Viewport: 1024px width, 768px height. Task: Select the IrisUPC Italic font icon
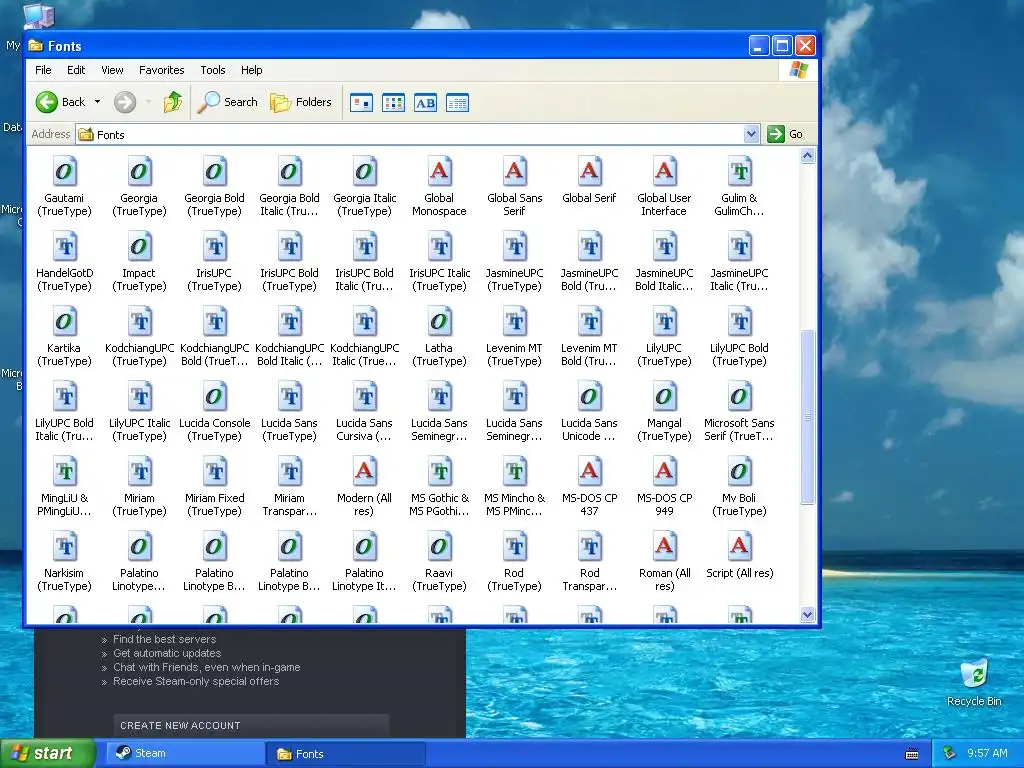click(440, 246)
